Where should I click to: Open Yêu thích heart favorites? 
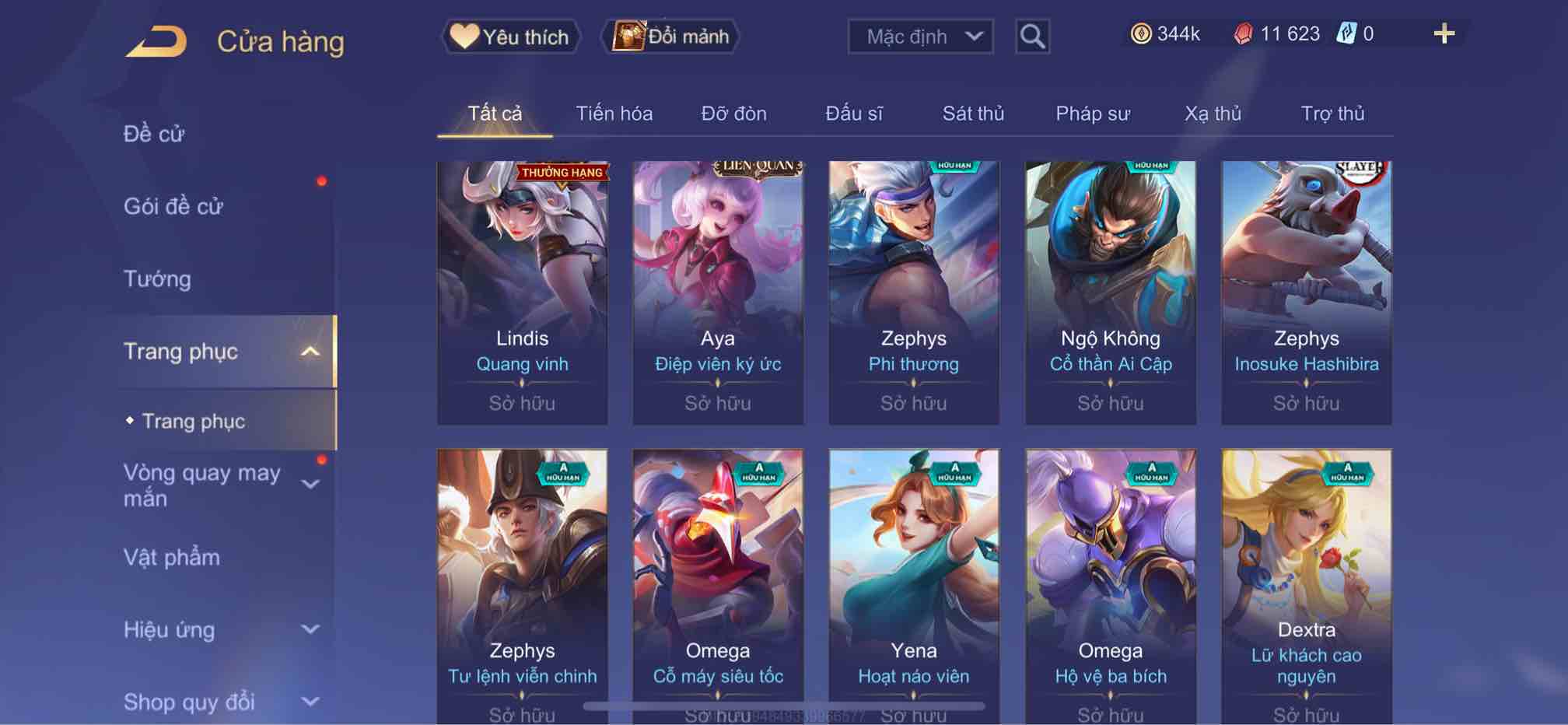point(512,37)
